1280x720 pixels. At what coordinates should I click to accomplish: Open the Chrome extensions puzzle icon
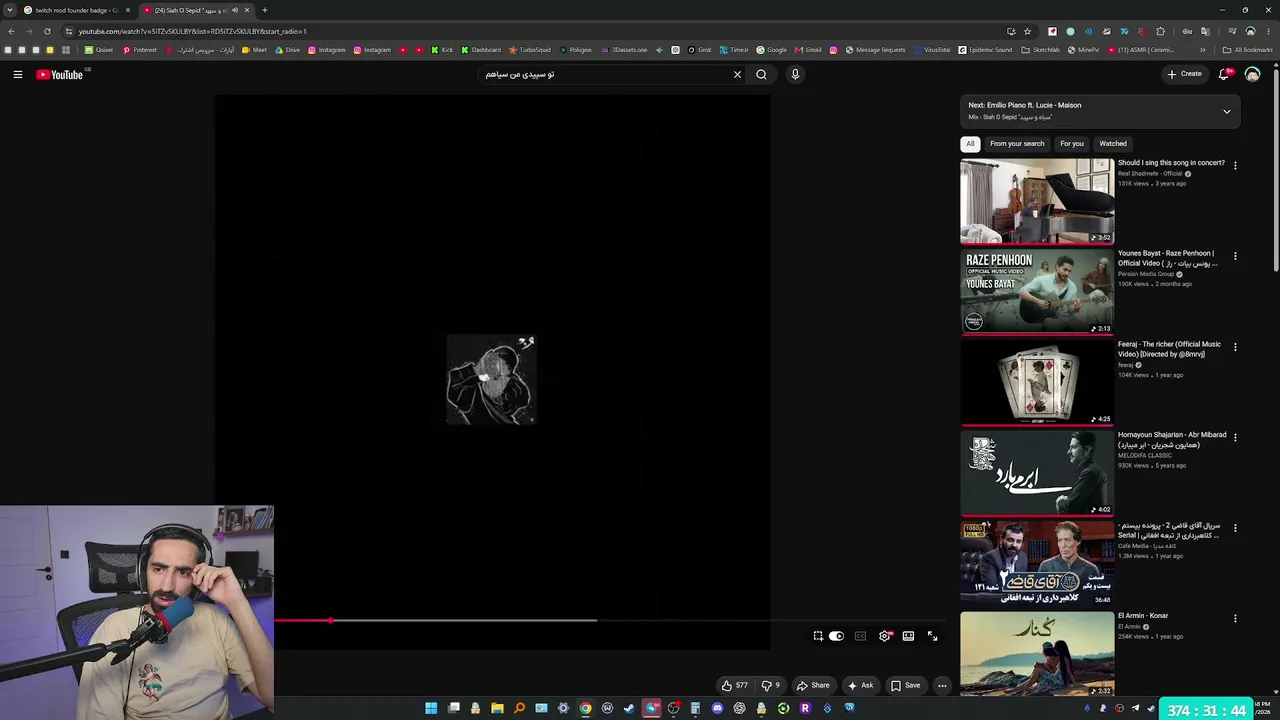point(1160,31)
